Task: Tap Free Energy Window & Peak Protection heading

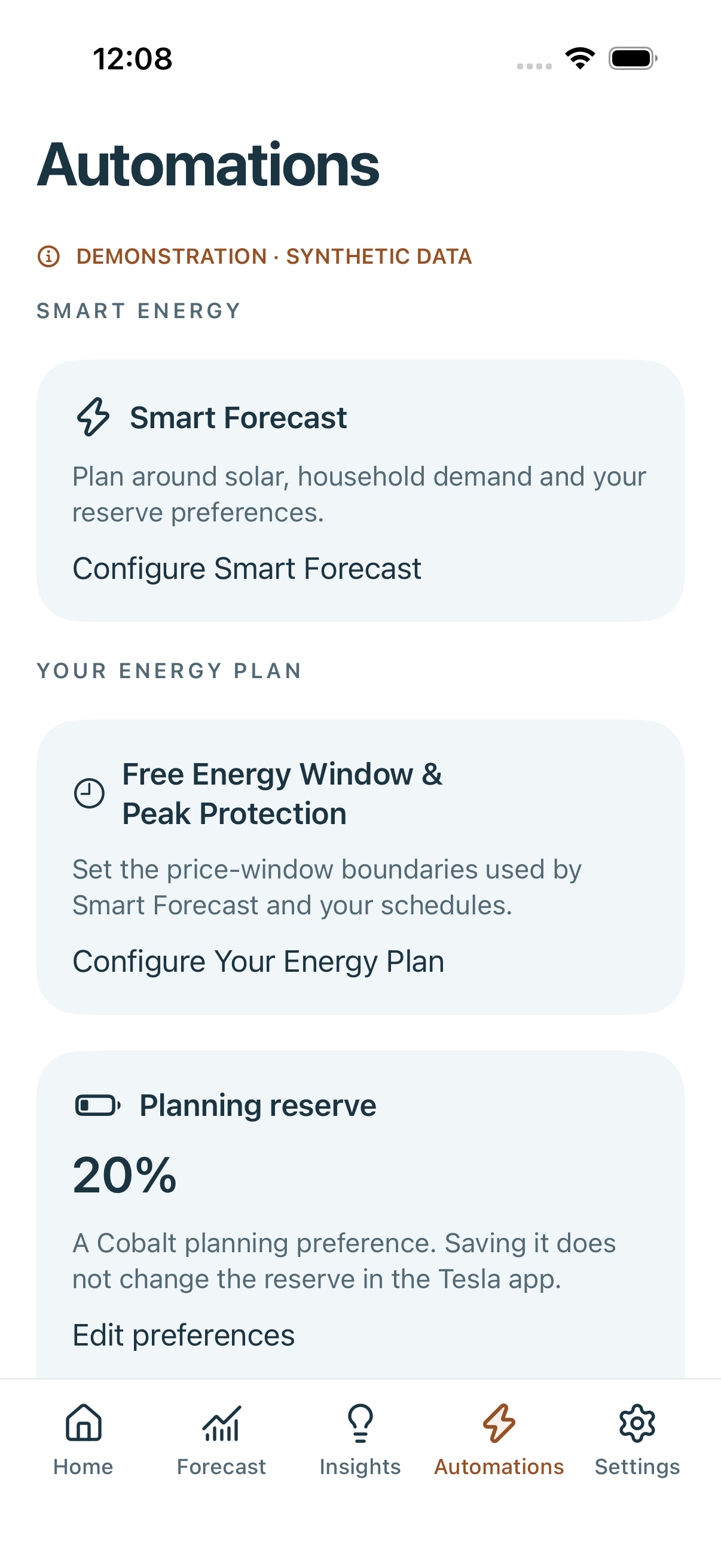Action: pyautogui.click(x=282, y=794)
